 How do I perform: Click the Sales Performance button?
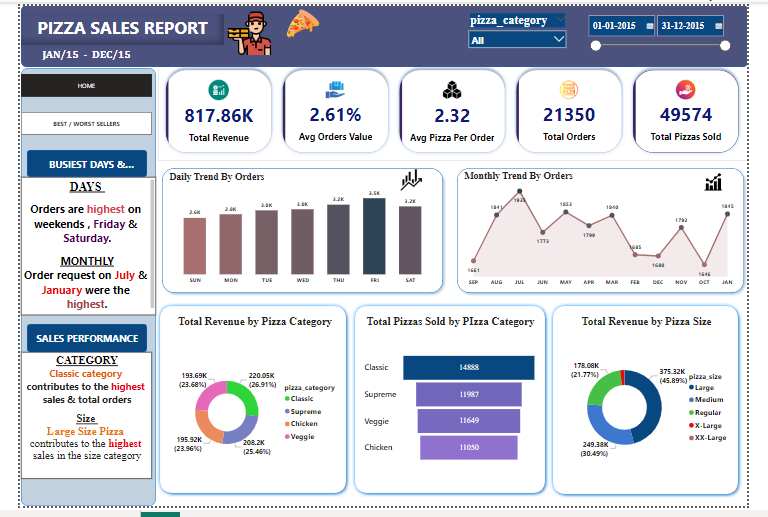click(87, 339)
